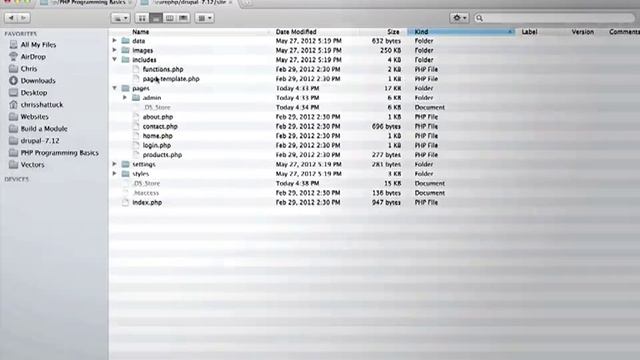
Task: Open Vectors in the sidebar
Action: tap(32, 164)
